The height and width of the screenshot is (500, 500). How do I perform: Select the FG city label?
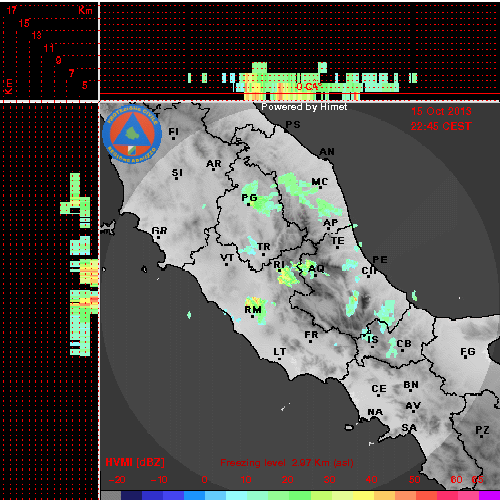(468, 351)
